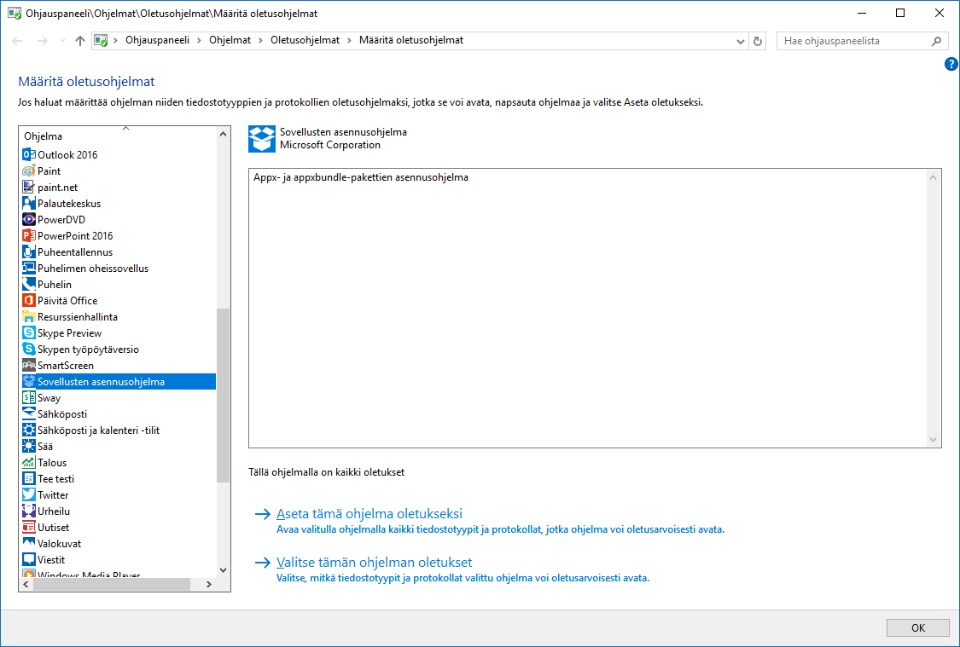960x647 pixels.
Task: Select the Puhelimen oheissovellus icon
Action: coord(28,268)
